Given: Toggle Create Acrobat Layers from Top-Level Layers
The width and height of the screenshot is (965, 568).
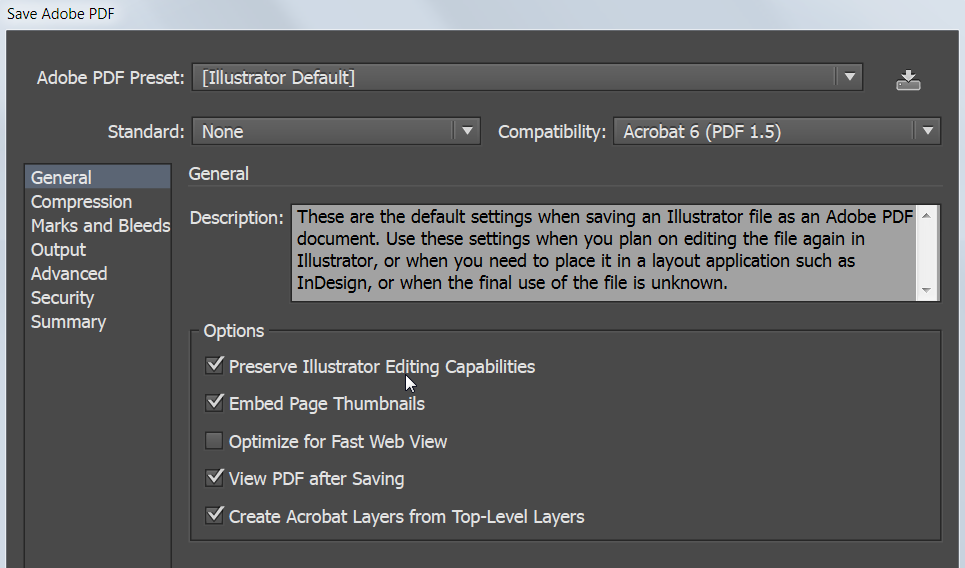Looking at the screenshot, I should pos(214,516).
